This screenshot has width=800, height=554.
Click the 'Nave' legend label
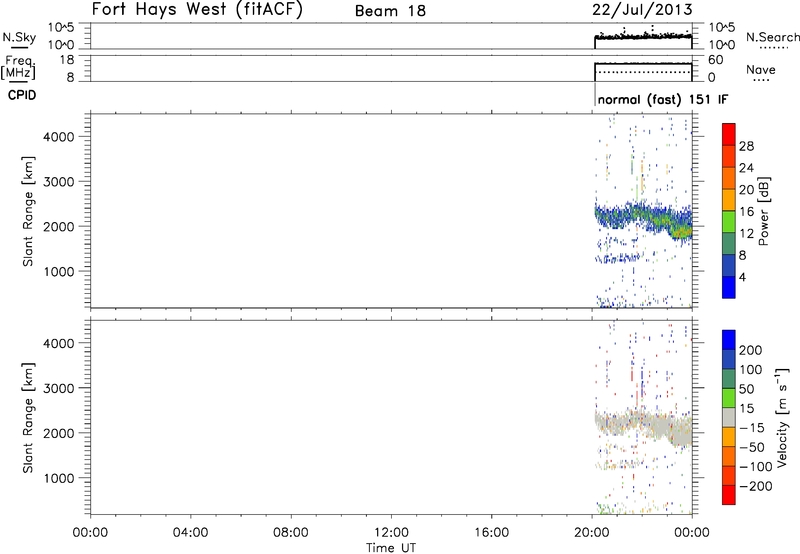761,69
